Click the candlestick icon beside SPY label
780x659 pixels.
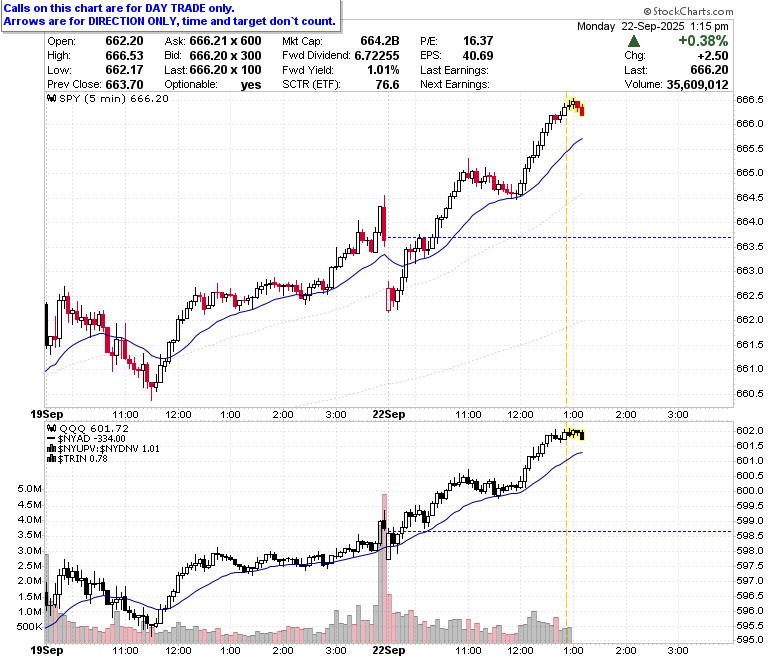click(52, 98)
